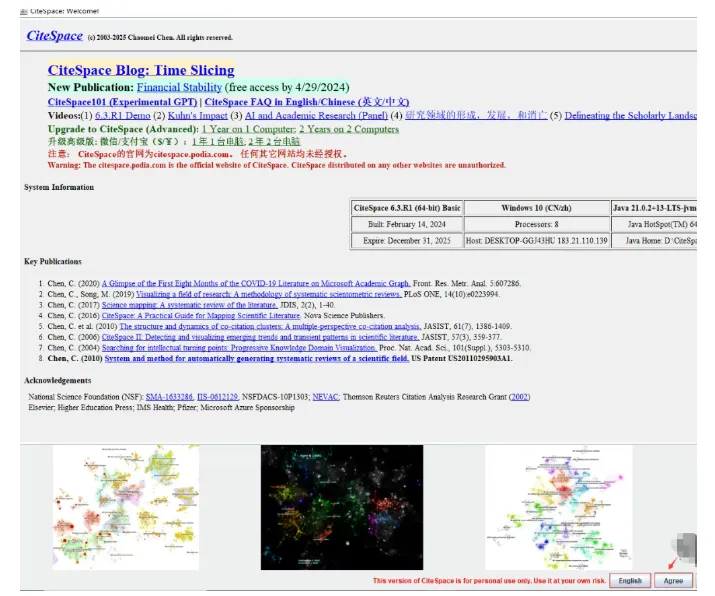Click the System Information heading

59,187
